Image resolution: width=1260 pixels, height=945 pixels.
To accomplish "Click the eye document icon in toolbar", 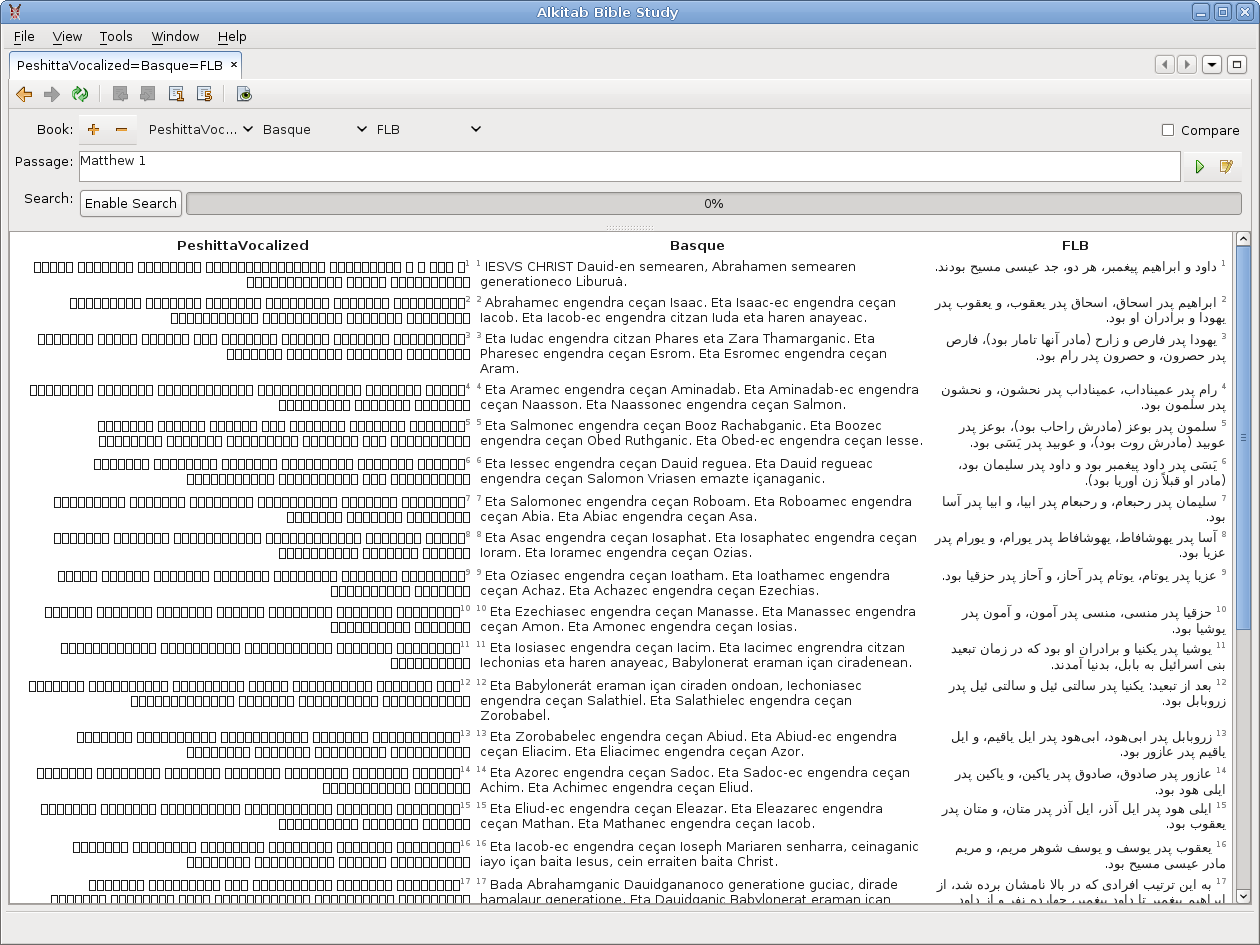I will 244,94.
